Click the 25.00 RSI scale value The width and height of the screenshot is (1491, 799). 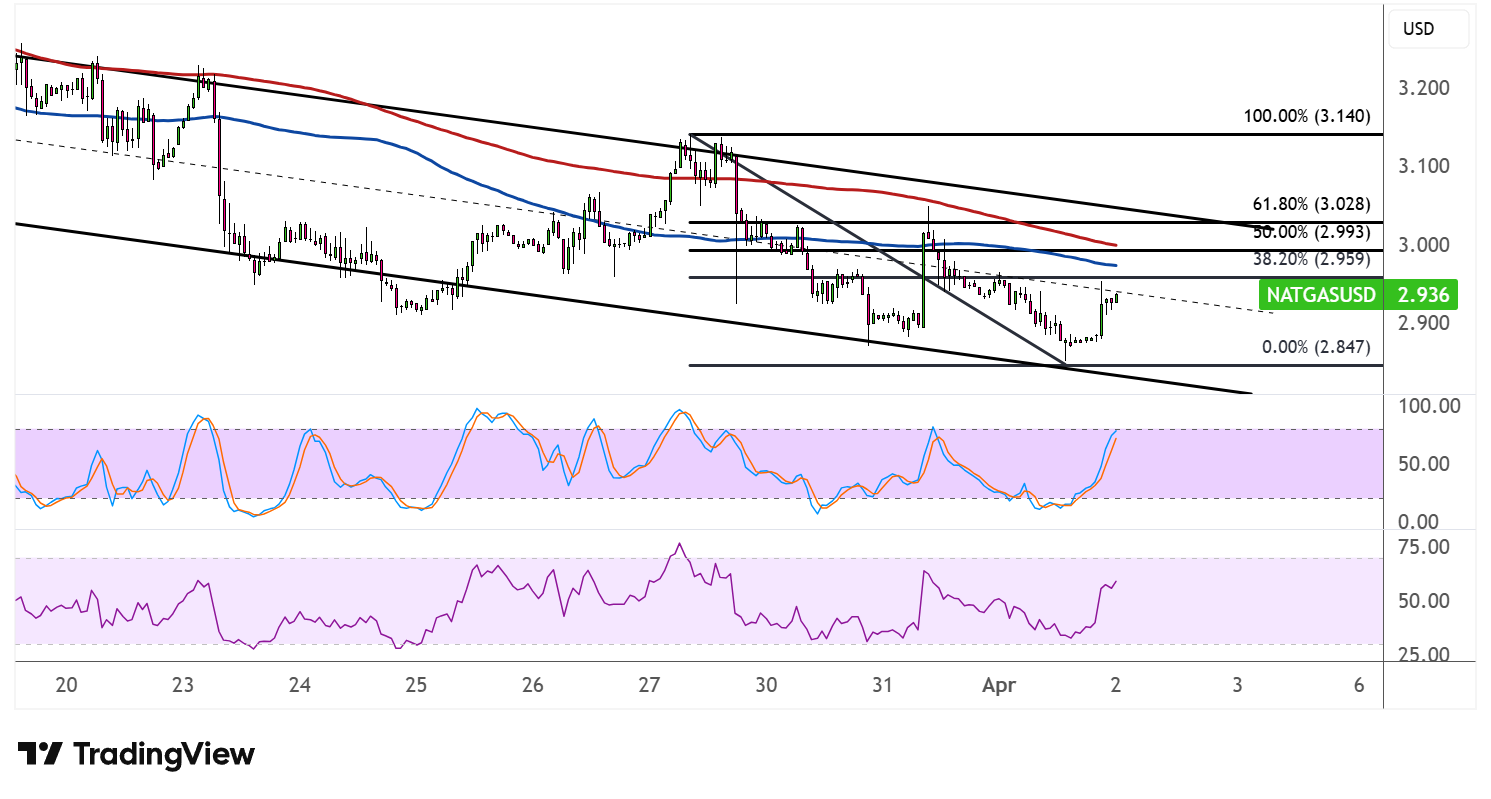click(x=1424, y=655)
